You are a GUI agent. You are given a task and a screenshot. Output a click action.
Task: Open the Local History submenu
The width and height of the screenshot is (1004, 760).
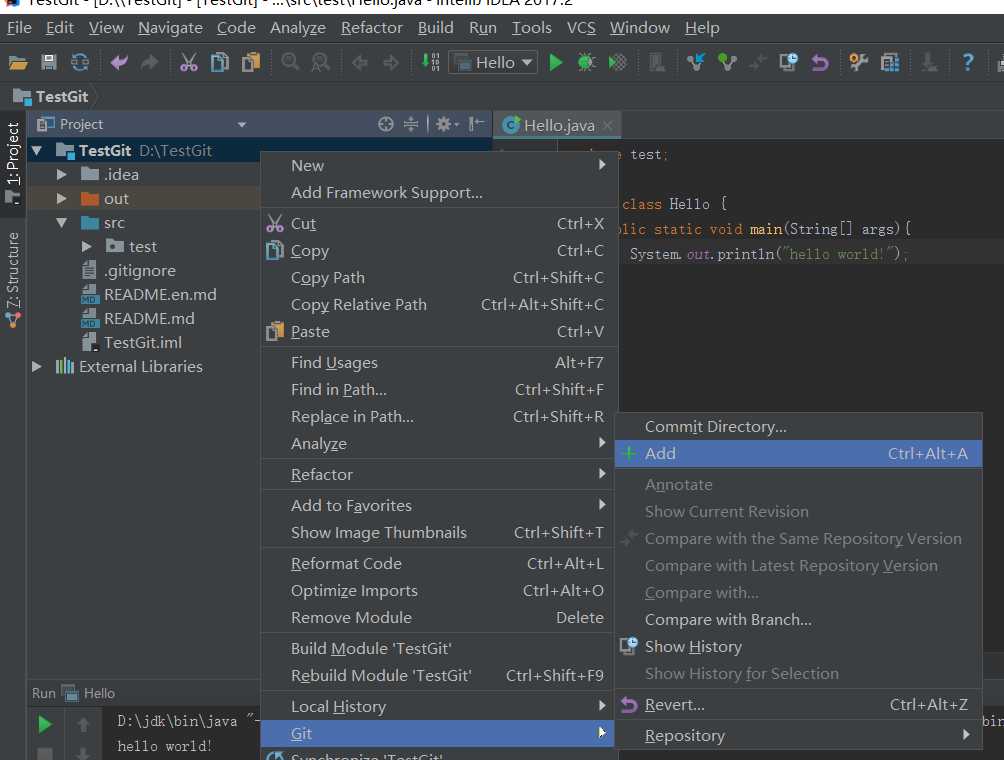click(440, 706)
